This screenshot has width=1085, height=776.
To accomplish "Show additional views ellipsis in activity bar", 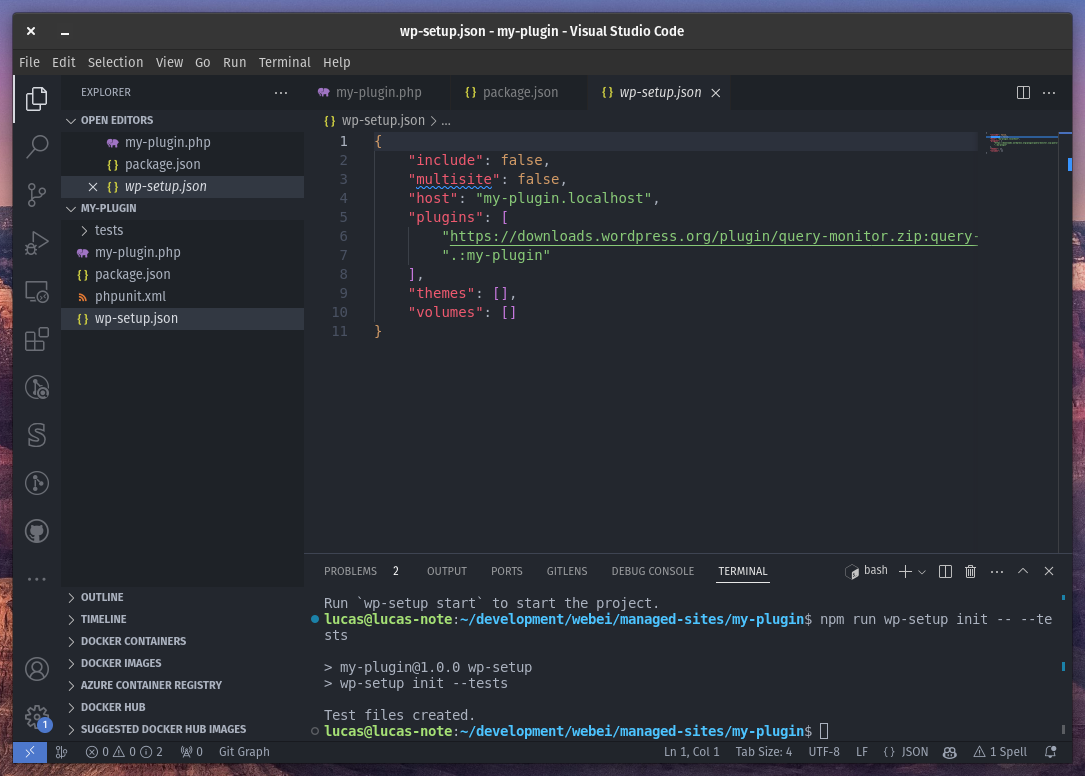I will pyautogui.click(x=36, y=579).
